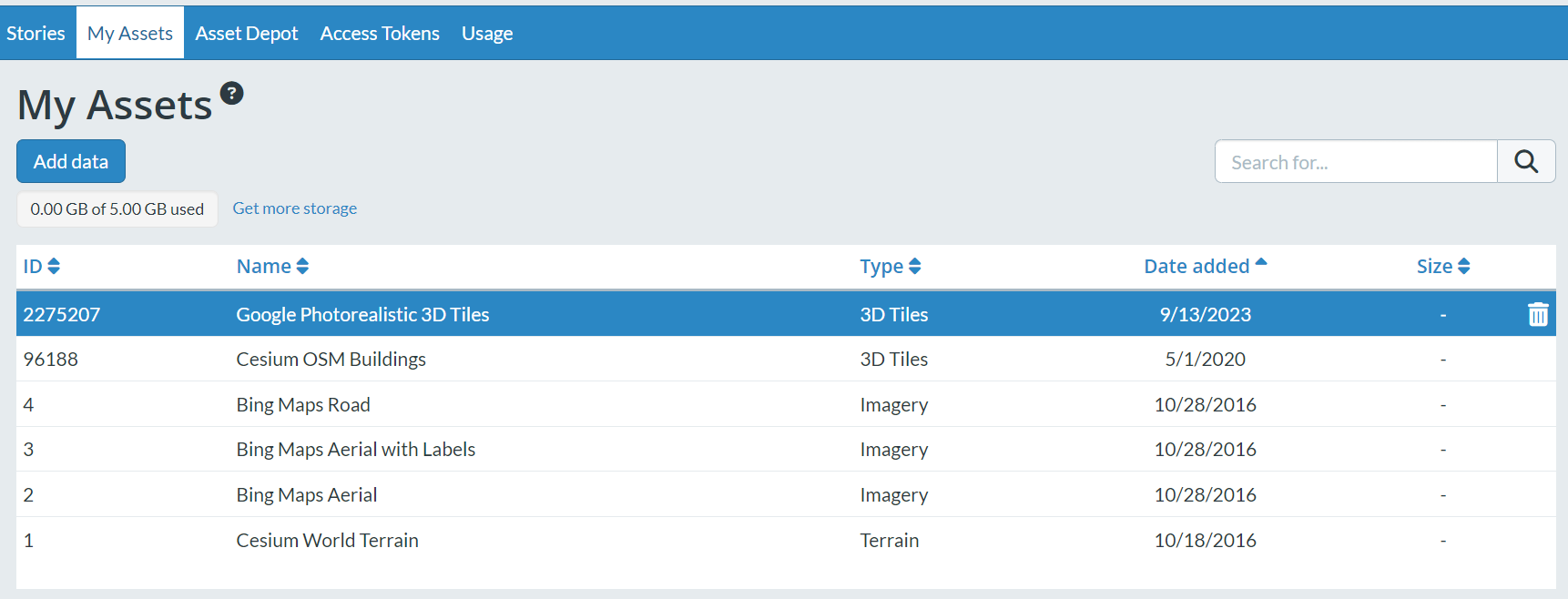This screenshot has width=1568, height=599.
Task: Switch to the Asset Depot tab
Action: 247,34
